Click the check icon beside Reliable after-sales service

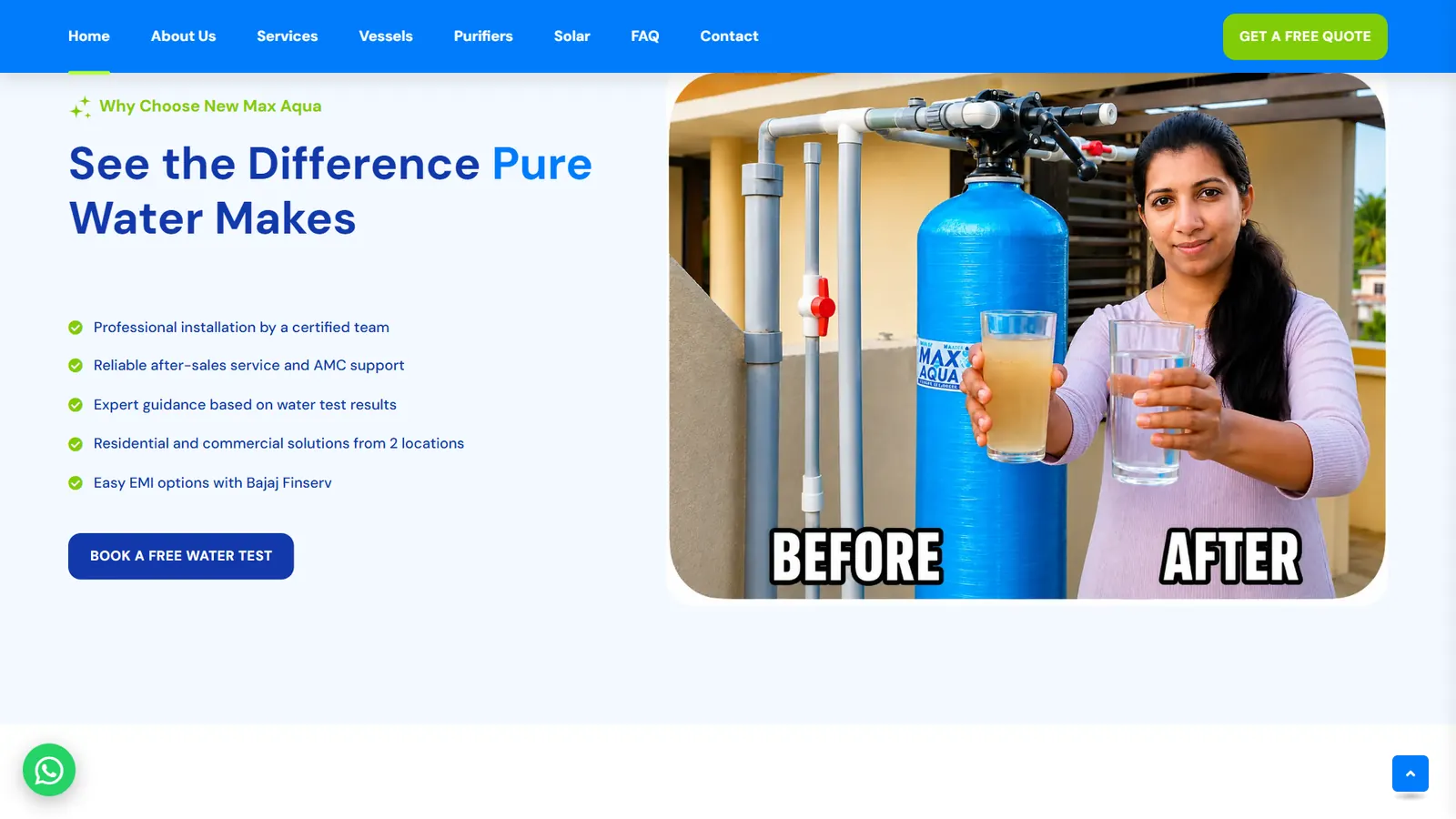(x=76, y=366)
